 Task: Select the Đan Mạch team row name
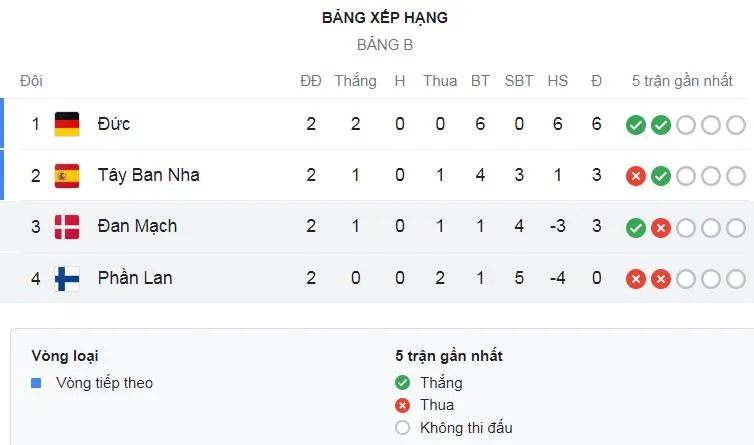coord(137,227)
